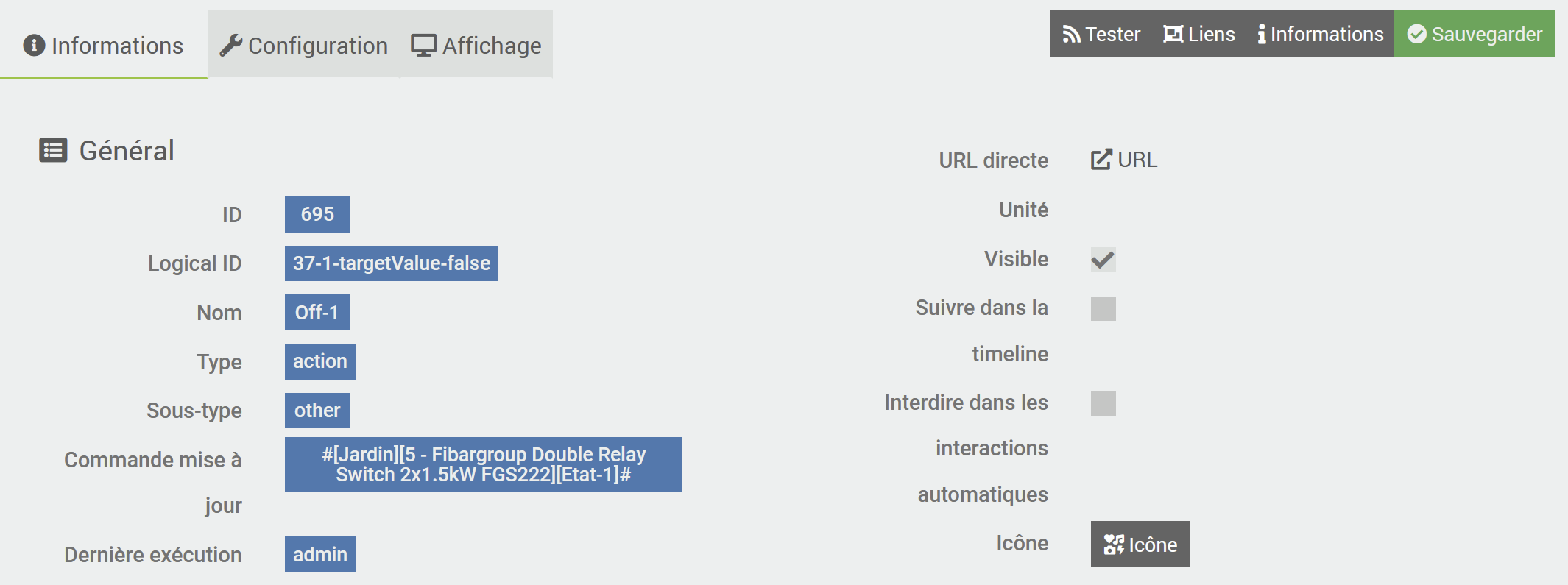The height and width of the screenshot is (585, 1568).
Task: Click the green Sauvegarder checkmark icon
Action: click(1416, 35)
